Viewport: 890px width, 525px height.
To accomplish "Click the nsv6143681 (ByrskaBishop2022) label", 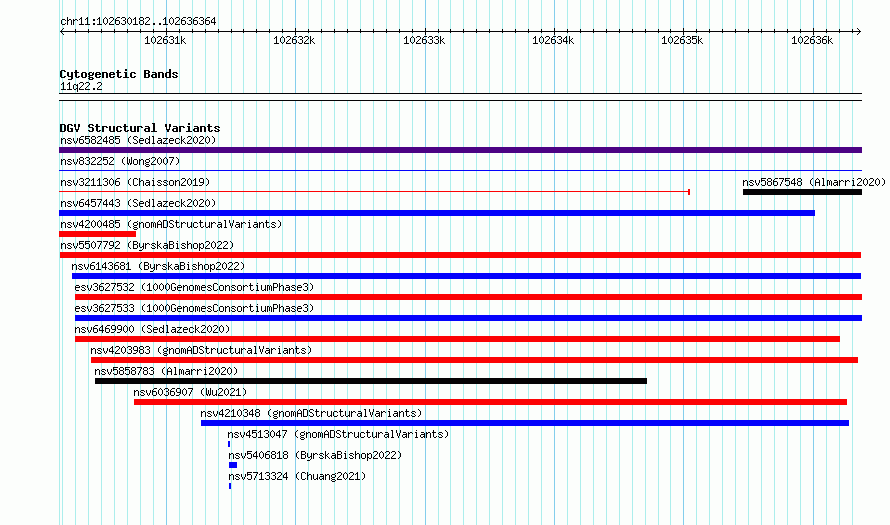I will (158, 266).
